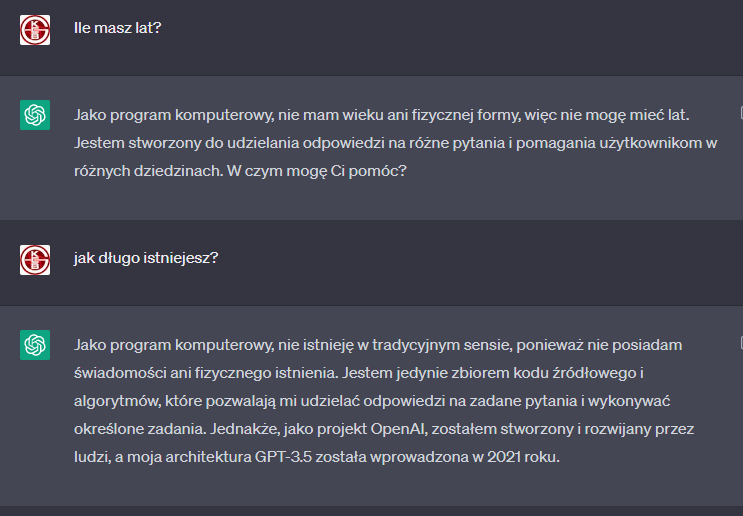The width and height of the screenshot is (743, 516).
Task: Click the word "OpenAI" in the reply
Action: 399,429
